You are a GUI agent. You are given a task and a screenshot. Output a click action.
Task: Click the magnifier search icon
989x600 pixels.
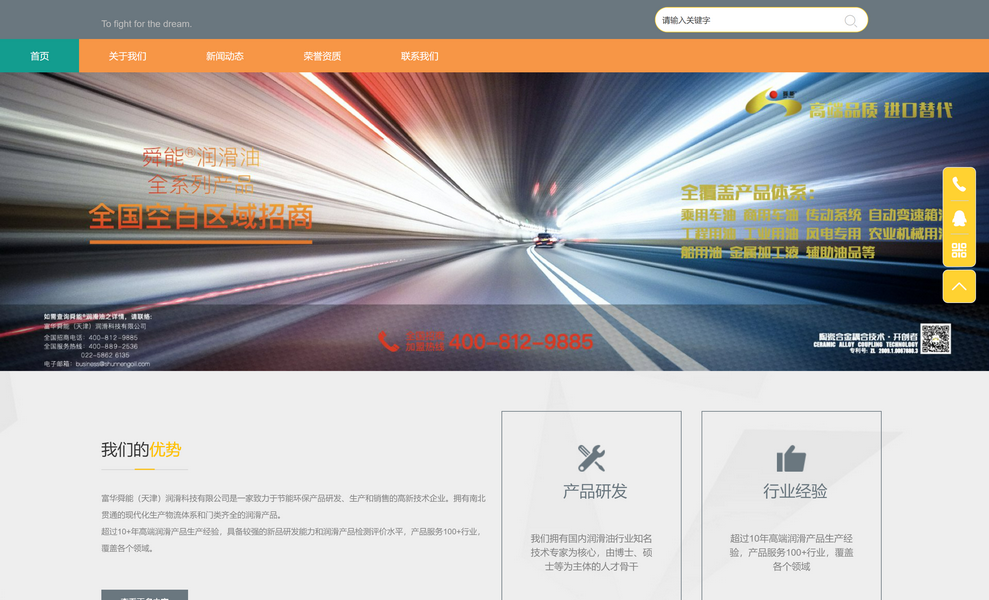tap(850, 21)
